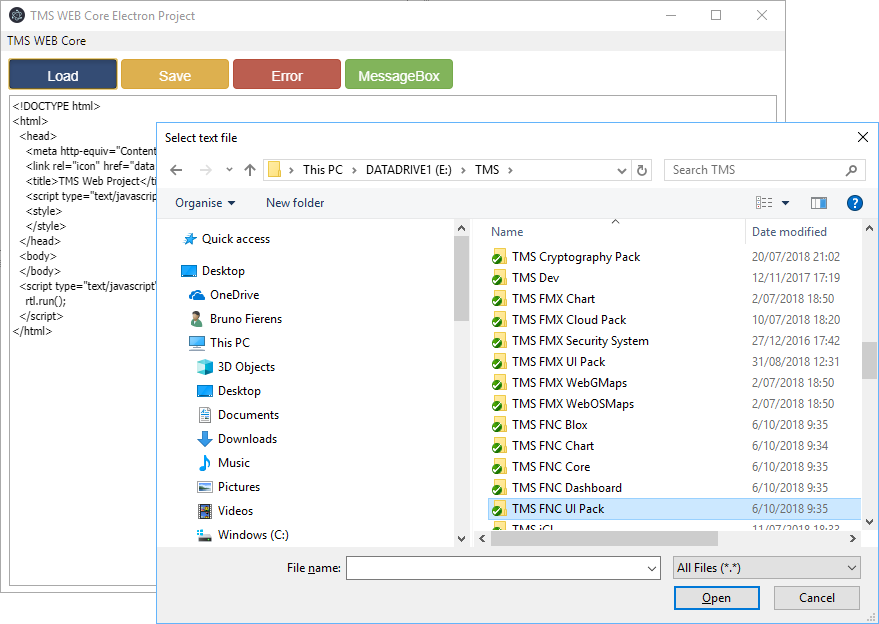Select the TMS FNC UI Pack folder

(x=674, y=509)
